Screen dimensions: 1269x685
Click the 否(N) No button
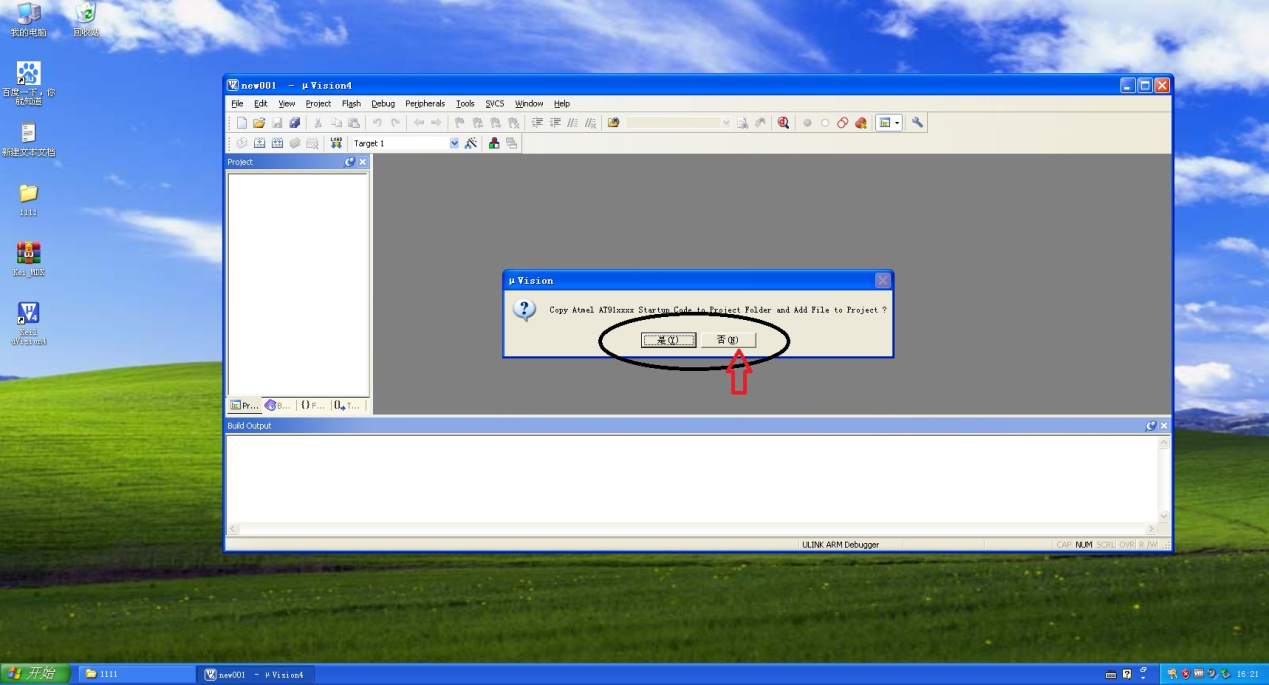pos(727,340)
